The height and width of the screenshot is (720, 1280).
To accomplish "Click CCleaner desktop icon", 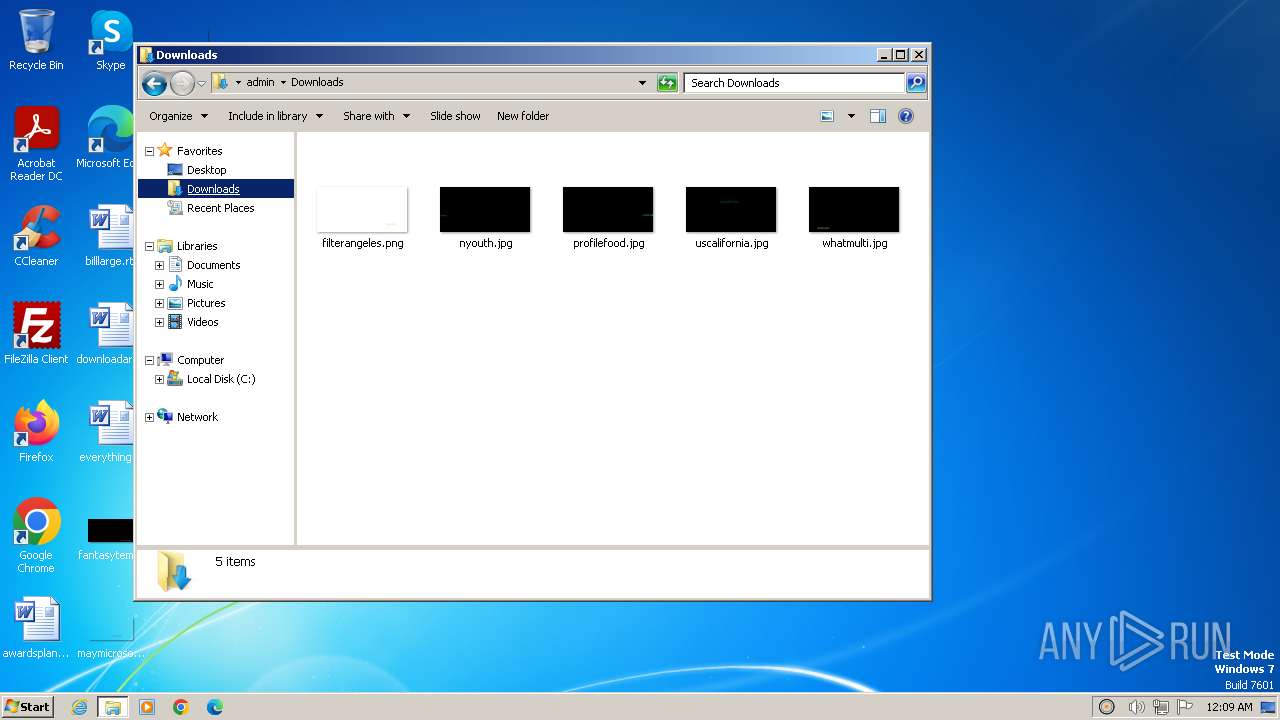I will 36,236.
